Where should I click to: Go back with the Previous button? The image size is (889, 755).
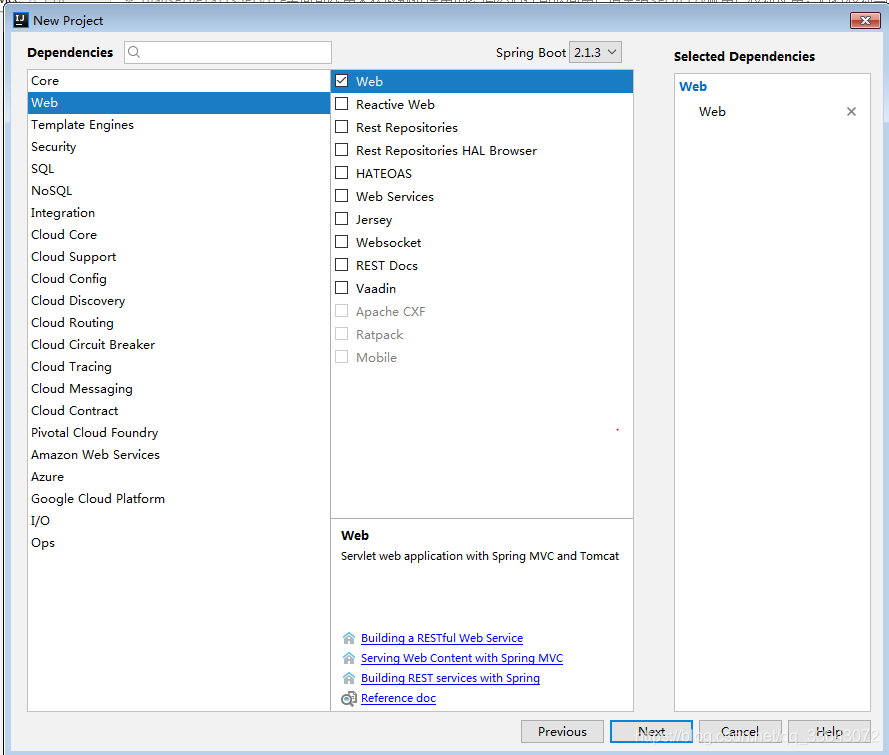click(x=562, y=732)
